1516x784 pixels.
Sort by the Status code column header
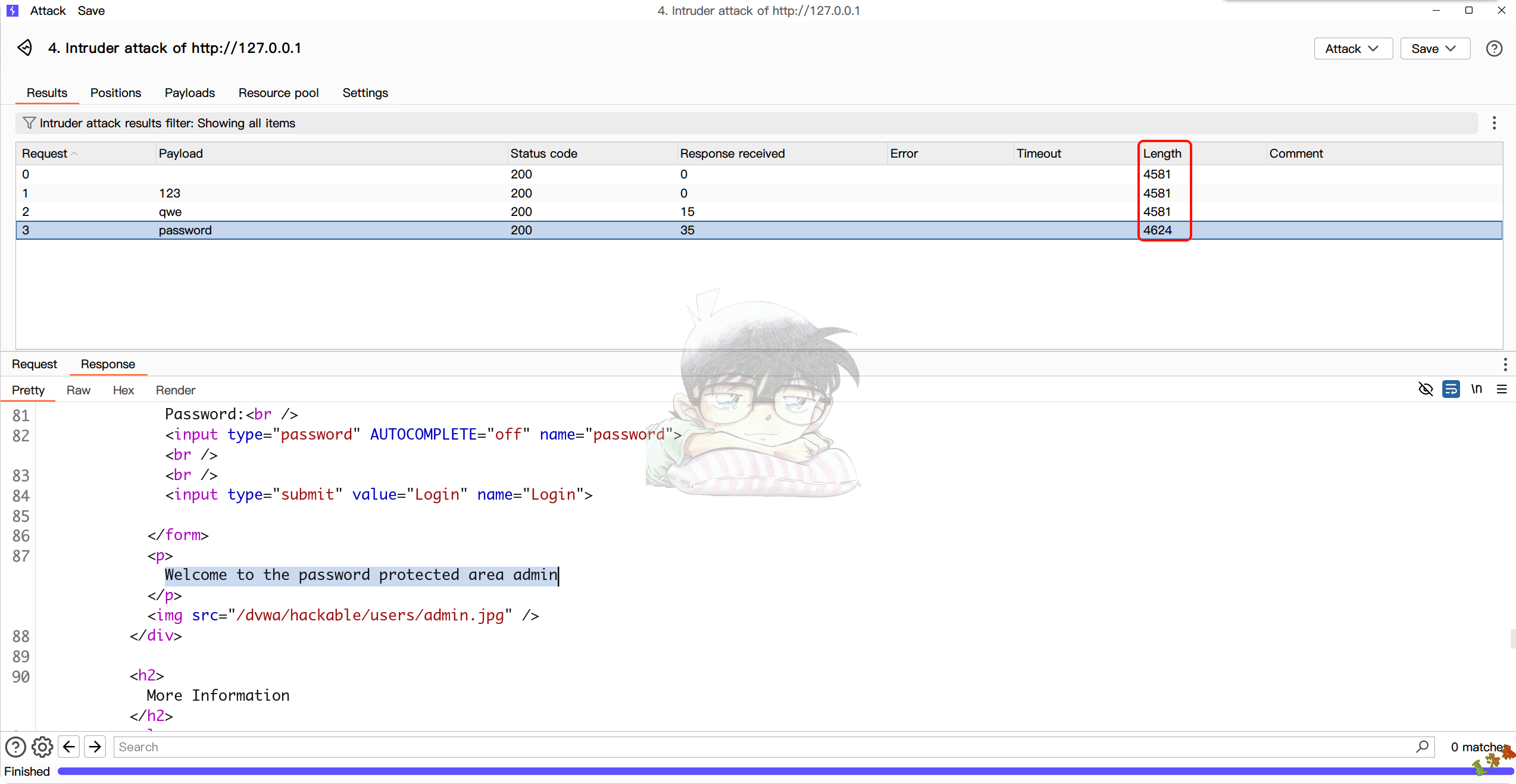pos(592,153)
